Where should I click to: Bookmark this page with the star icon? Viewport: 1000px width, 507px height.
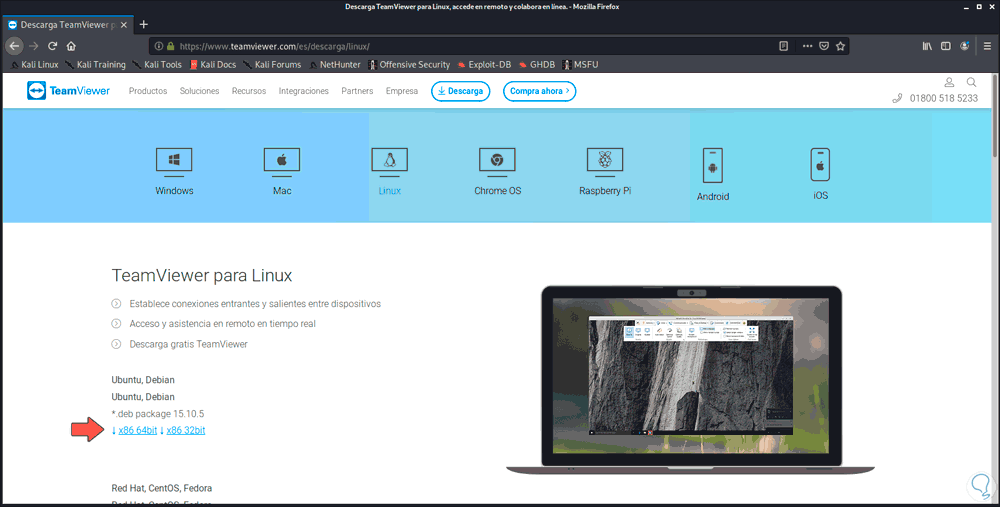click(x=841, y=46)
